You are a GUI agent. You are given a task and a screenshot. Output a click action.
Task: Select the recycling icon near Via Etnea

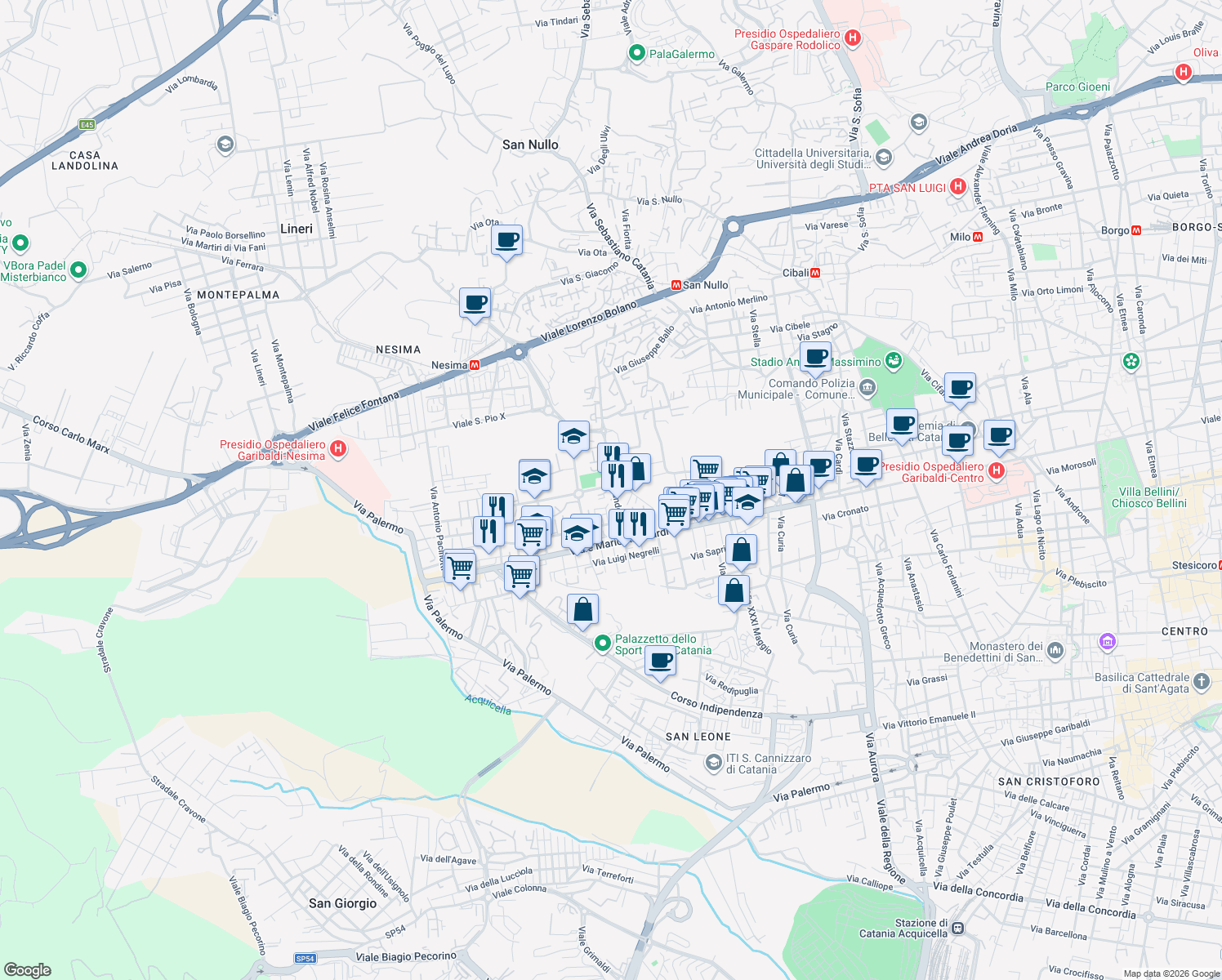[1131, 361]
